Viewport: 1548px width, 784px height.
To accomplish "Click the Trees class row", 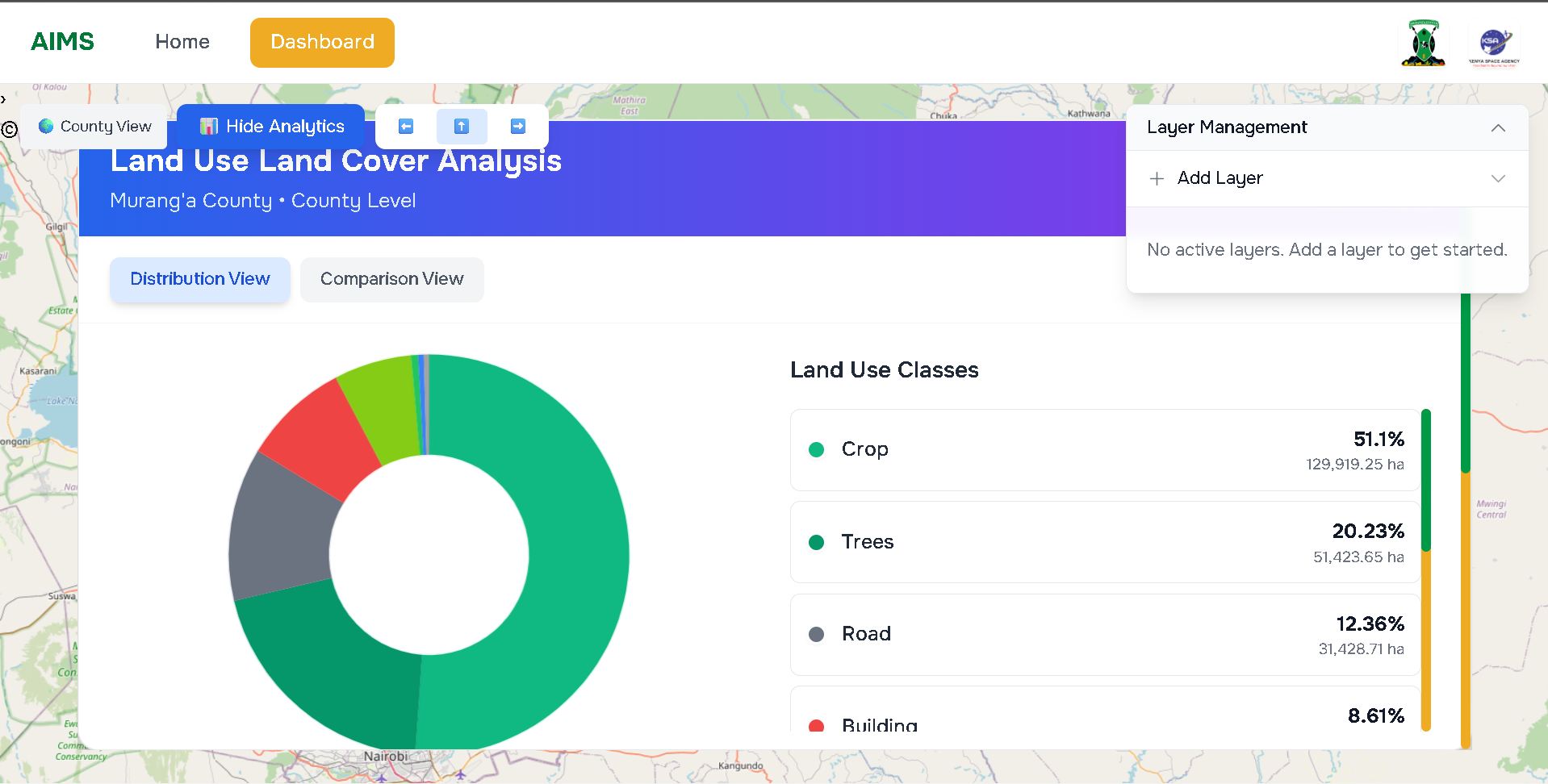I will coord(1105,542).
